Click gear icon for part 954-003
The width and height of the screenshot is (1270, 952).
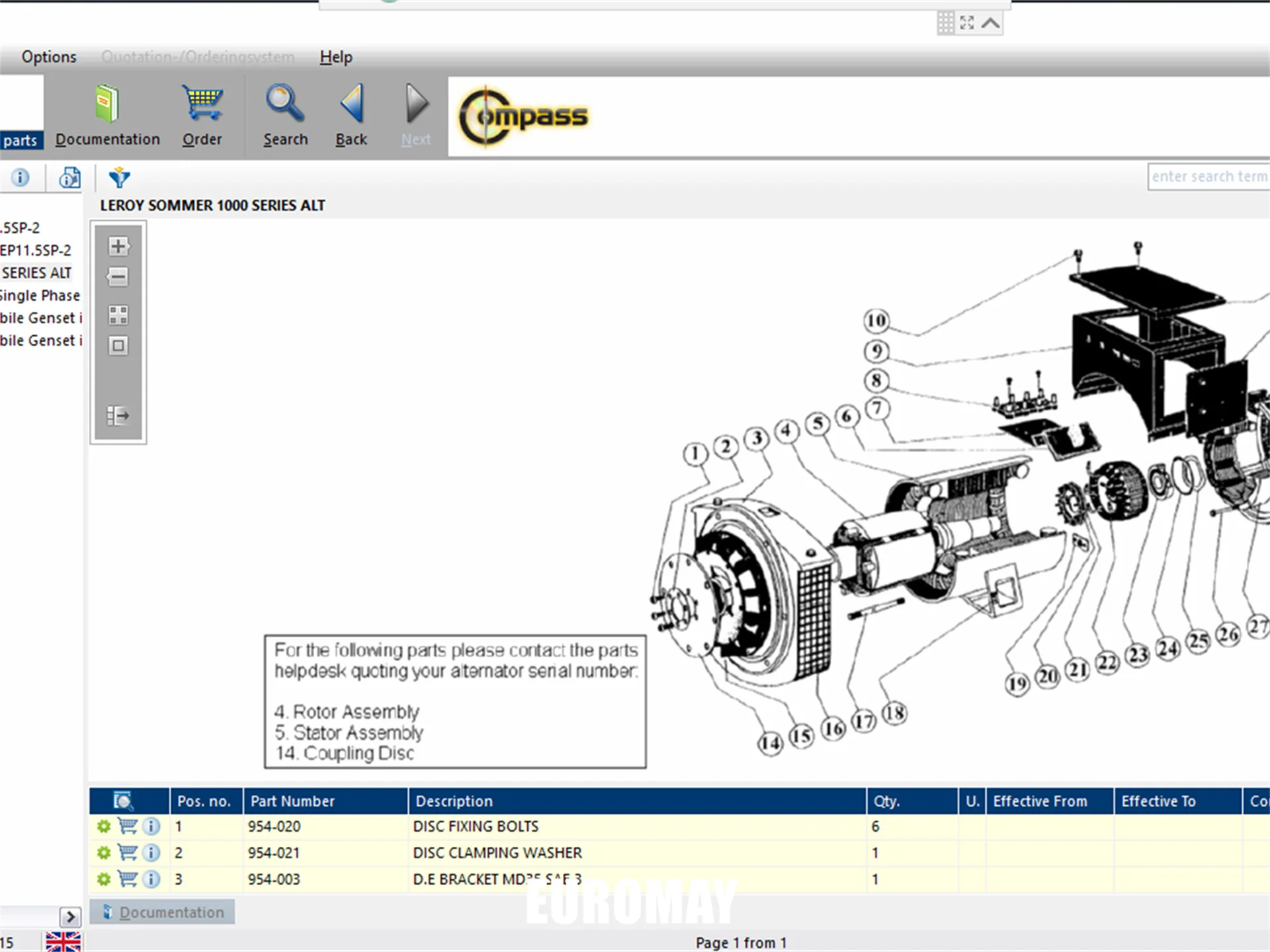[x=103, y=879]
